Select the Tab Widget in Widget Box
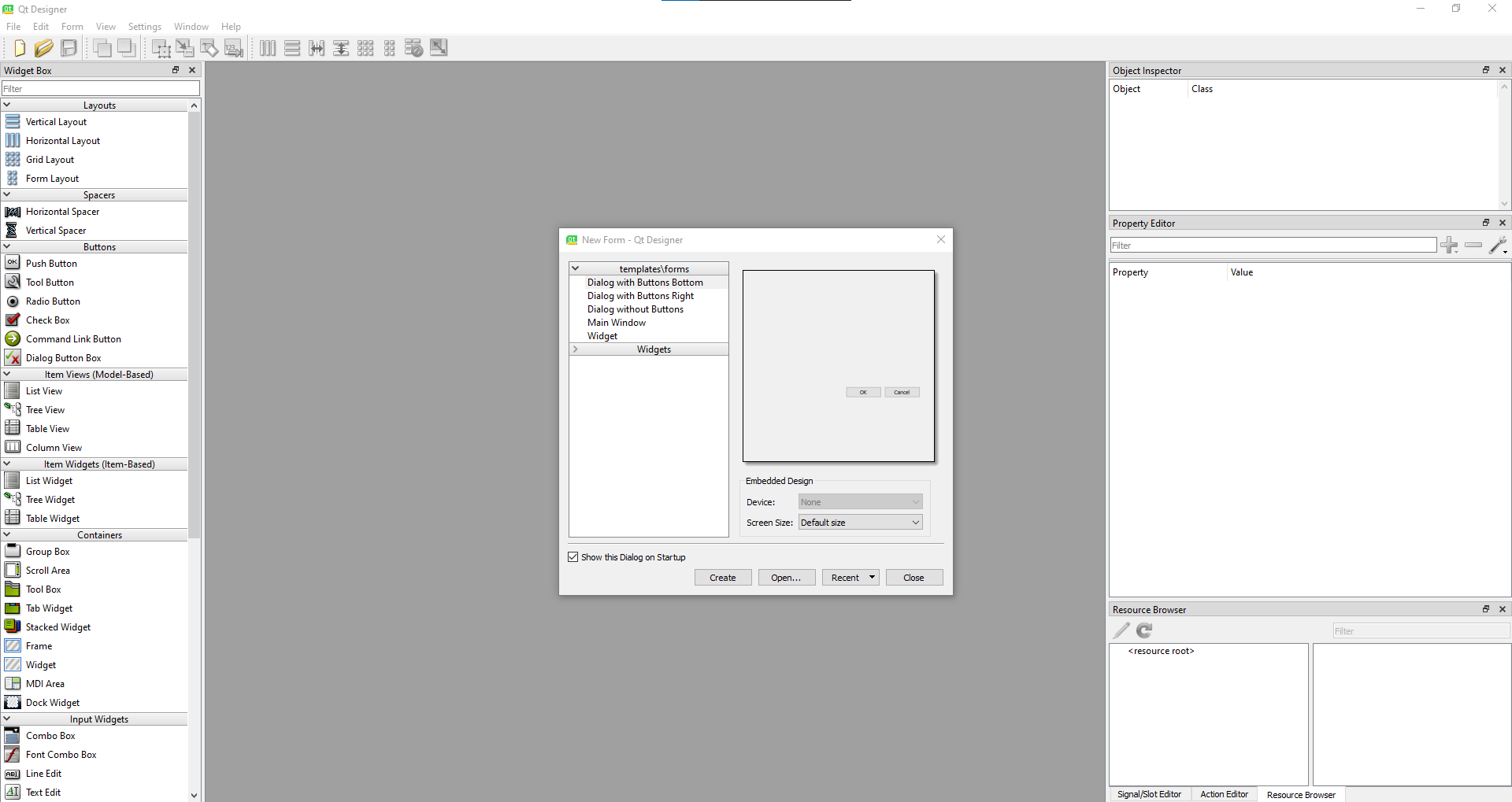Image resolution: width=1512 pixels, height=802 pixels. 49,608
